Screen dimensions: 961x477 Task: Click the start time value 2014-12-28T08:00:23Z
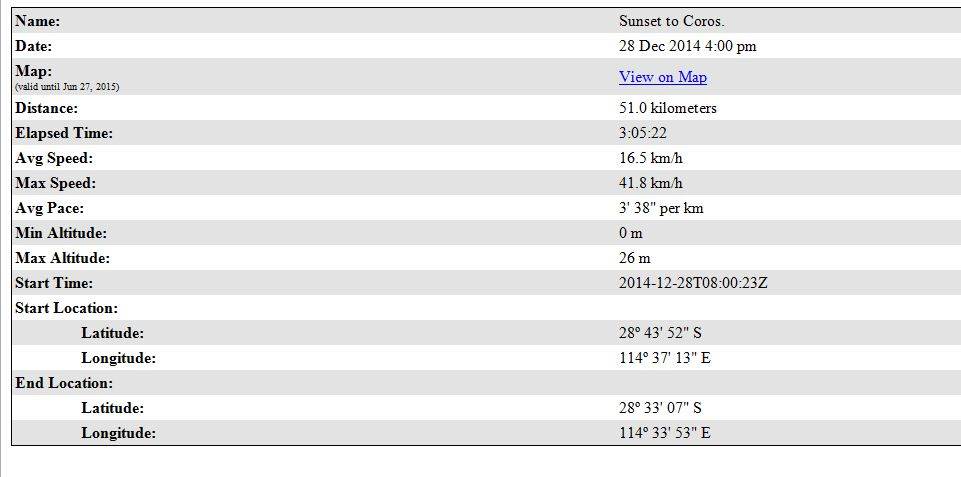tap(693, 283)
